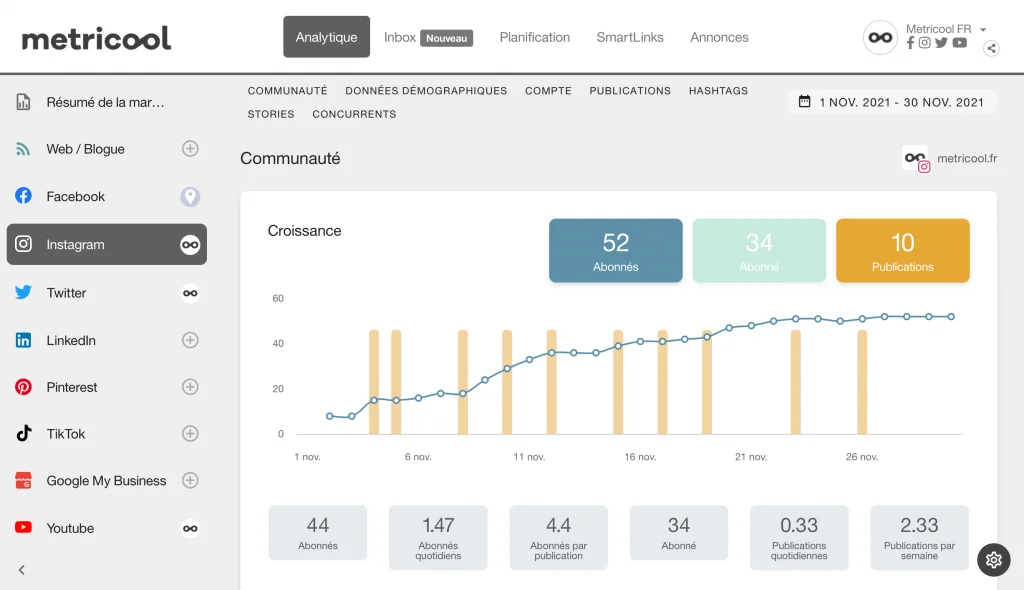Click the Facebook location pin icon
Image resolution: width=1024 pixels, height=590 pixels.
coord(190,197)
